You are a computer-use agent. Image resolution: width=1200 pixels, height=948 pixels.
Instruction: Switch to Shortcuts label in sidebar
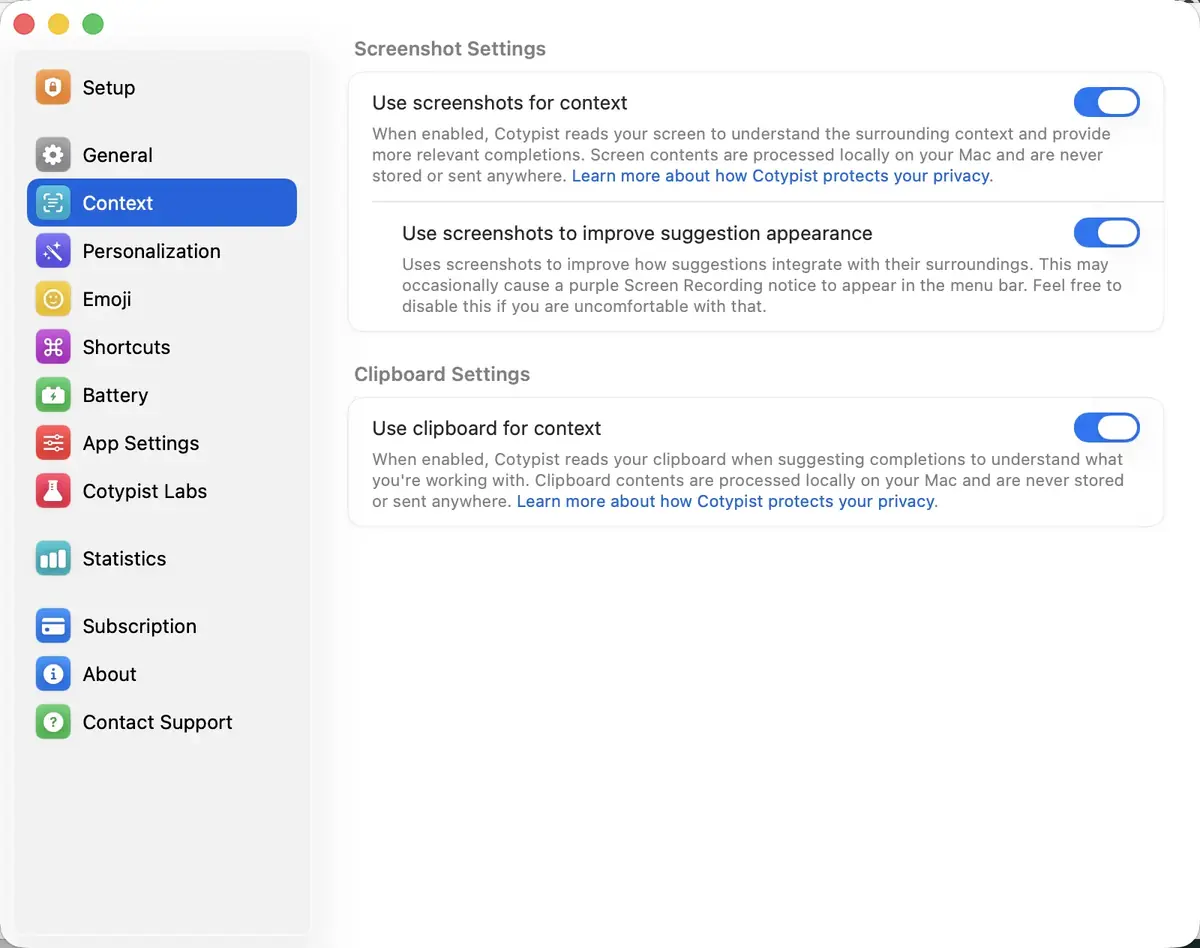click(127, 347)
